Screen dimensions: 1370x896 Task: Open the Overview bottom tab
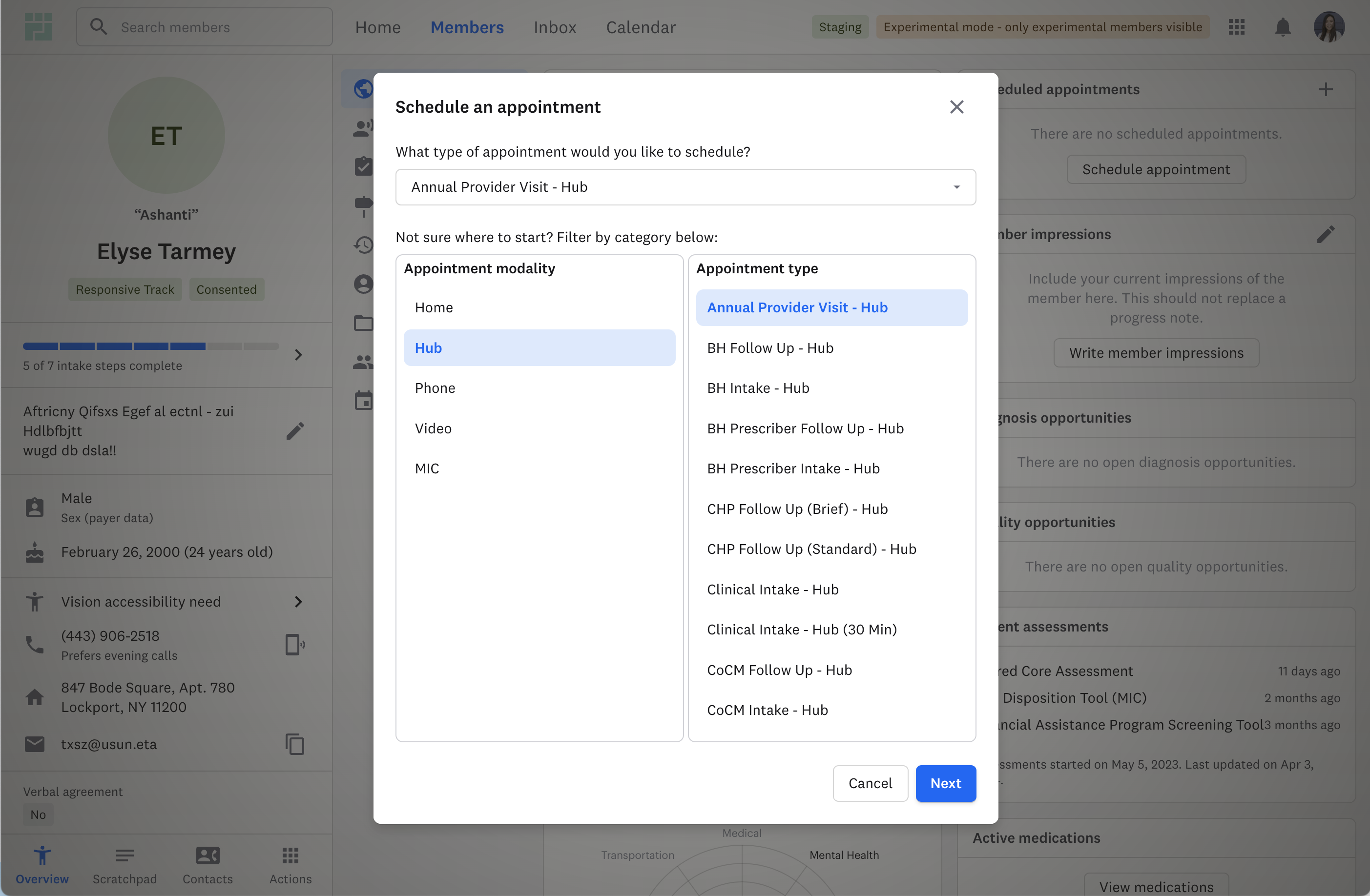pos(42,865)
